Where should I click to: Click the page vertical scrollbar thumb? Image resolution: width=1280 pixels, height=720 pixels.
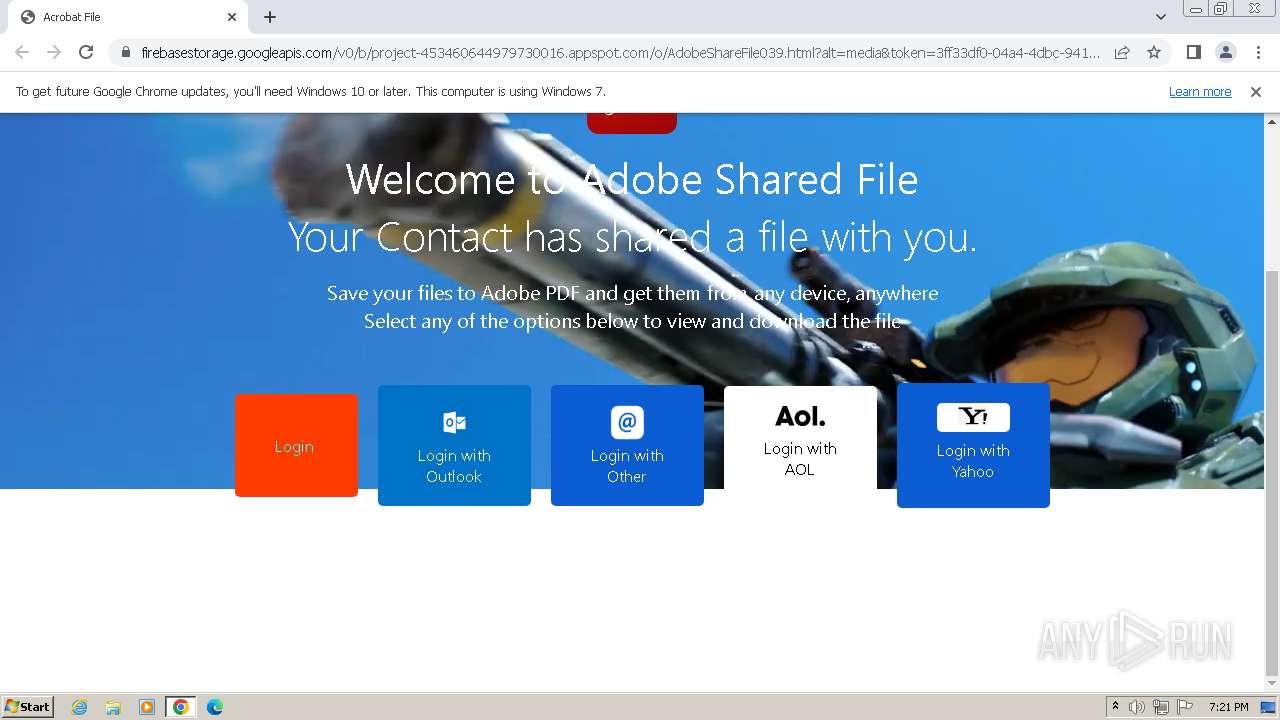(1272, 472)
